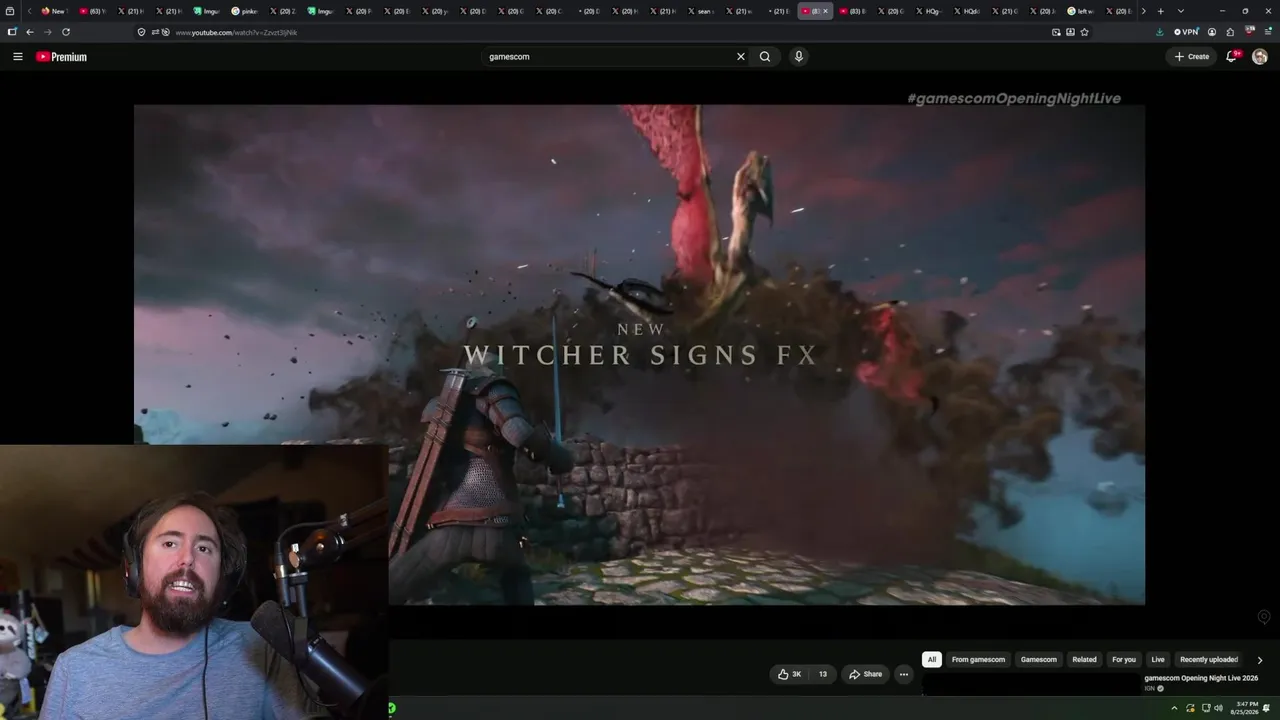Select the 'From gamescom' filter chip
This screenshot has width=1280, height=720.
click(x=978, y=660)
